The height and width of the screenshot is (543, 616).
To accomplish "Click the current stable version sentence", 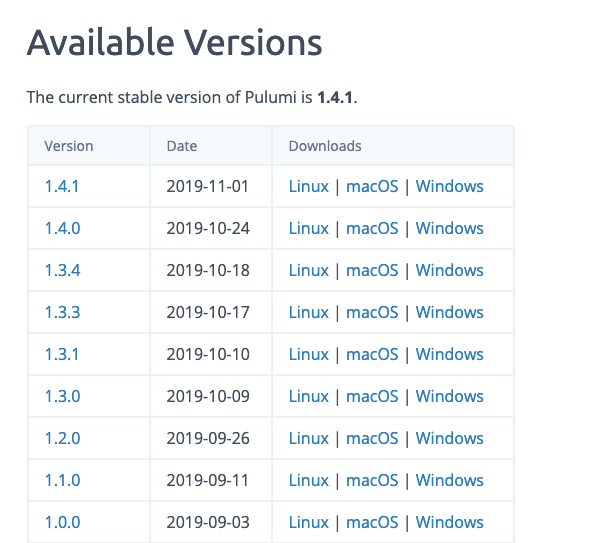I will (x=192, y=97).
